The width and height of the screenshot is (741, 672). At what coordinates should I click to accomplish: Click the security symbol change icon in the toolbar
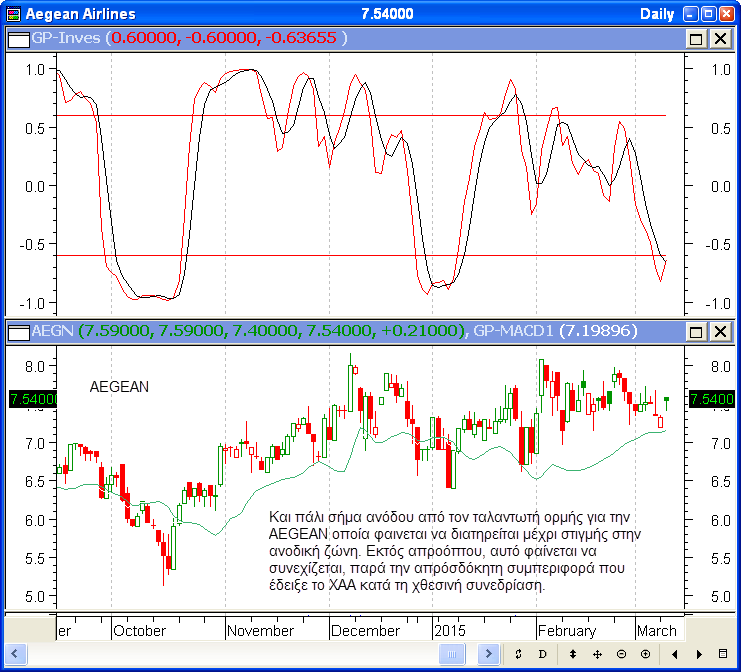tap(518, 654)
